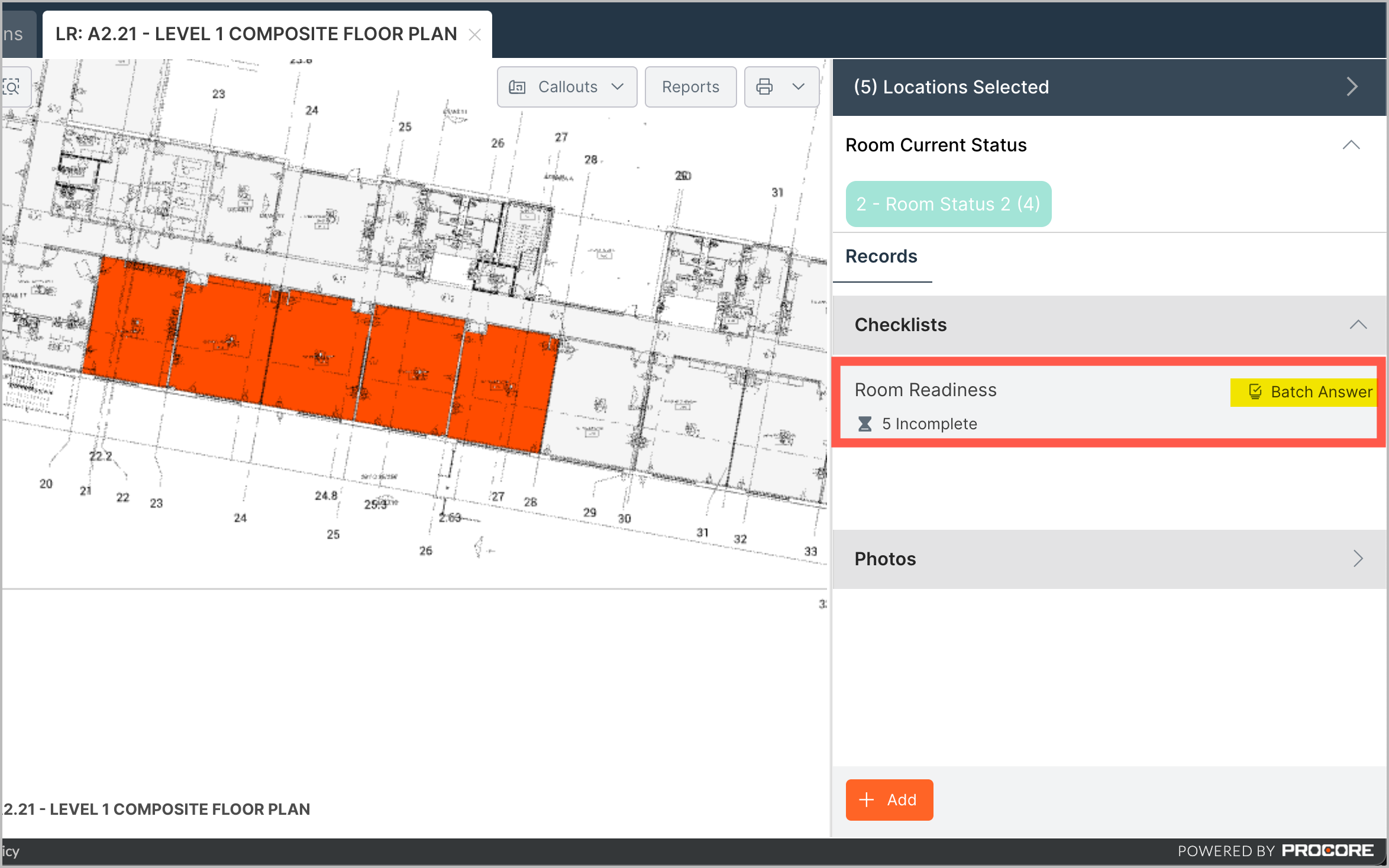Click the plus icon on the Add button

point(866,800)
